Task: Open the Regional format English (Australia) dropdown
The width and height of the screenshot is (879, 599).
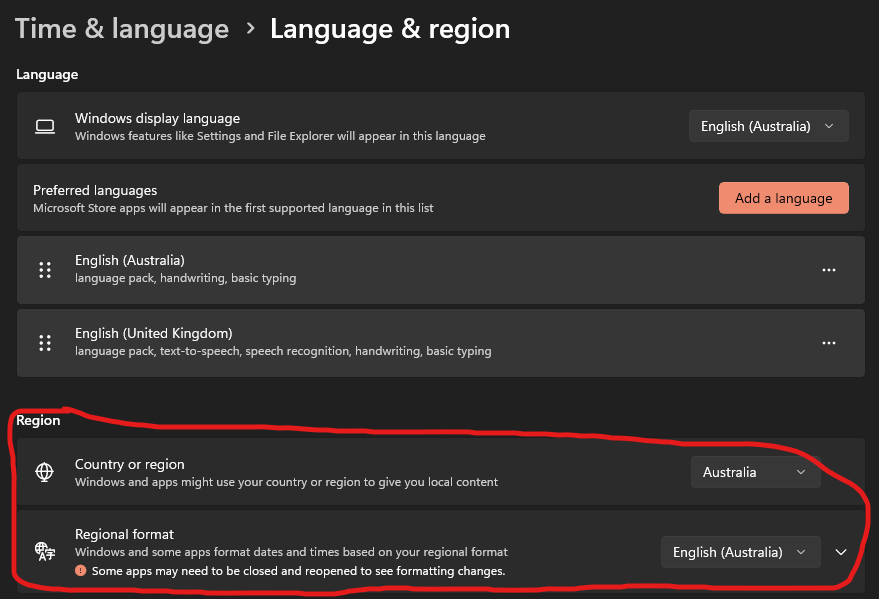Action: pos(740,552)
